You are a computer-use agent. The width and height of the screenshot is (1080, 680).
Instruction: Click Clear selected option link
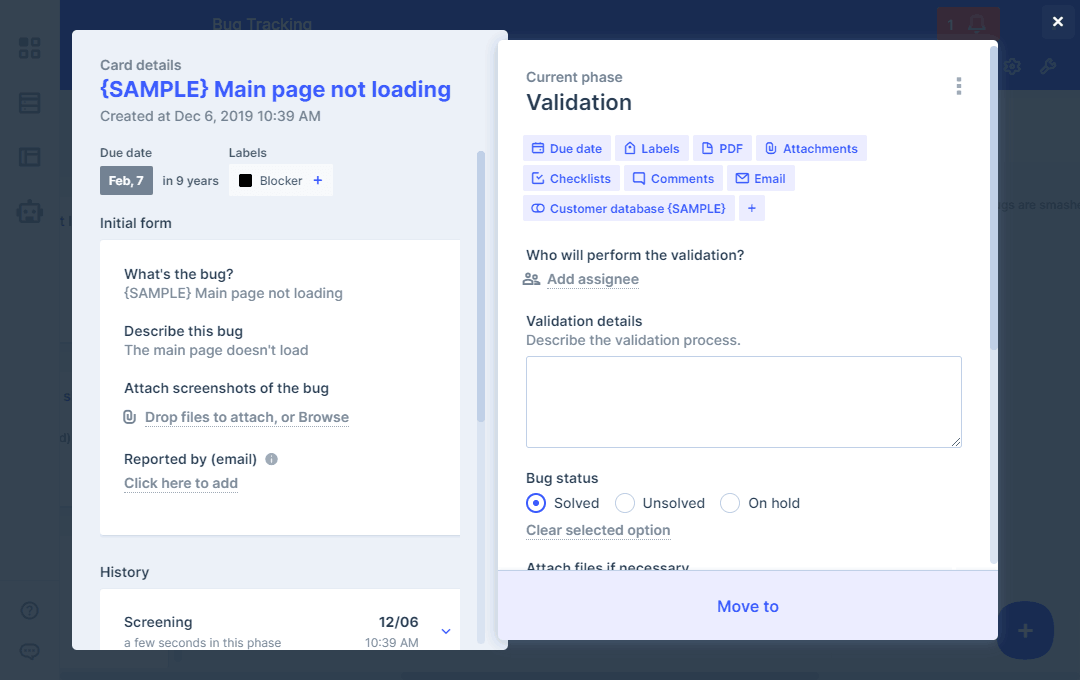click(x=598, y=530)
